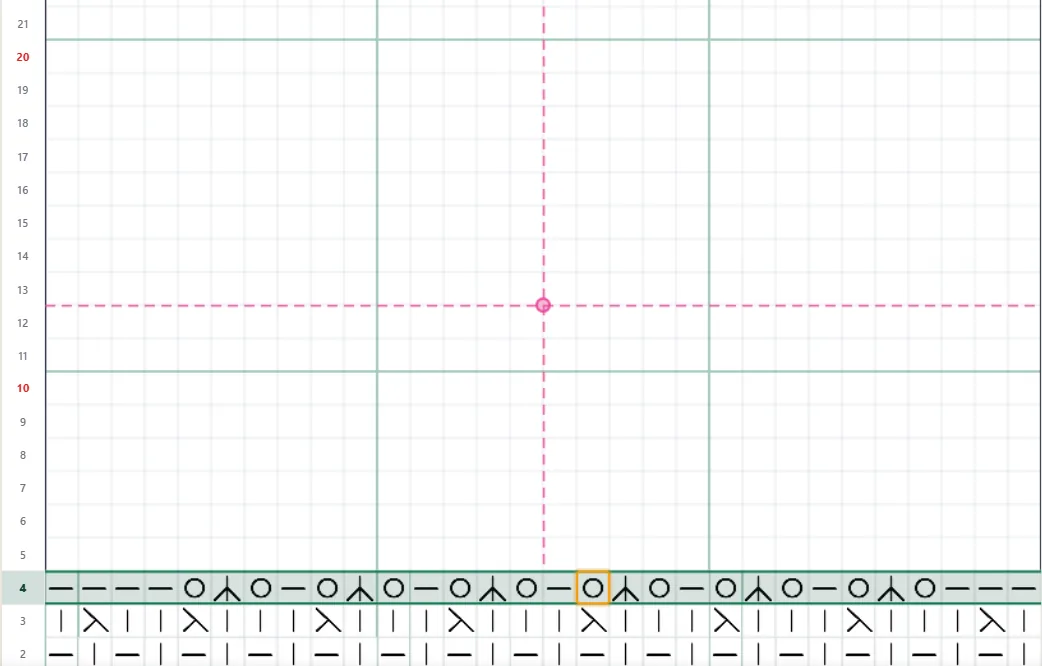Image resolution: width=1042 pixels, height=666 pixels.
Task: Select the rightmost knit bar in row 3
Action: (1024, 621)
